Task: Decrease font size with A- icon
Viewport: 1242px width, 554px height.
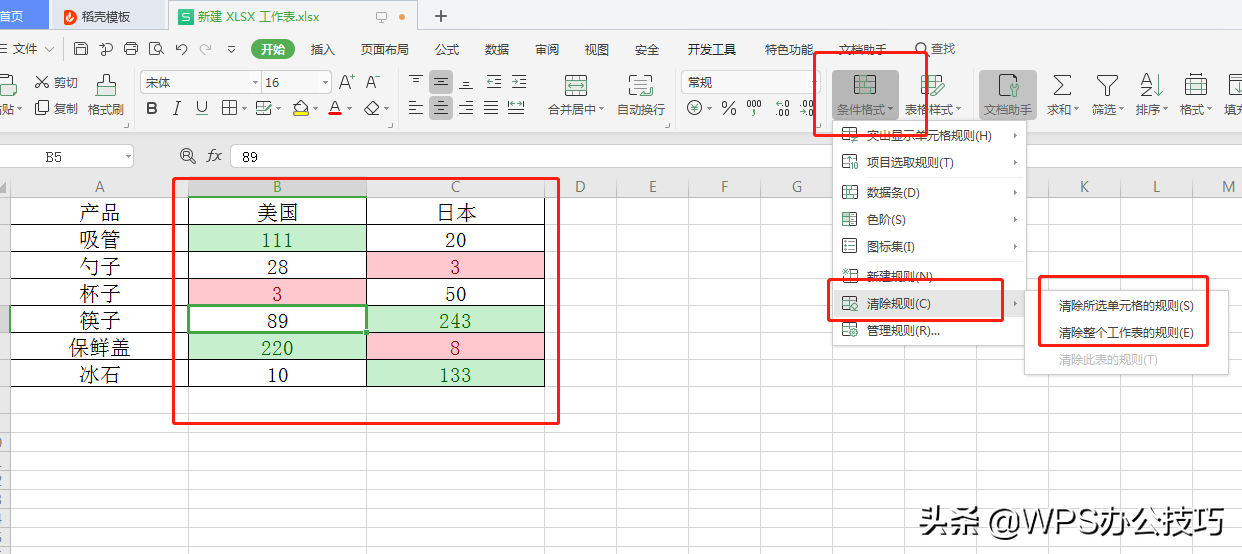Action: pyautogui.click(x=372, y=82)
